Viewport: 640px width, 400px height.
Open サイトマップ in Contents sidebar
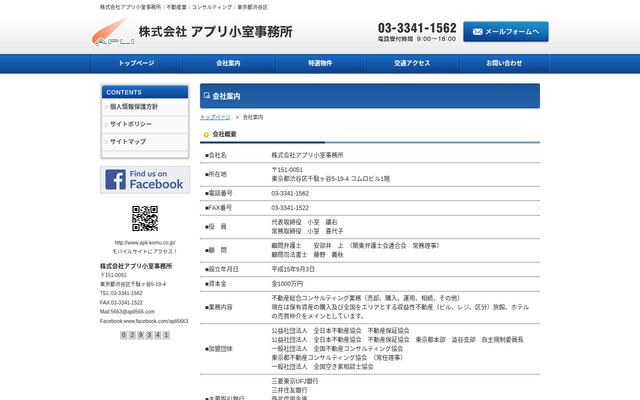tap(145, 142)
